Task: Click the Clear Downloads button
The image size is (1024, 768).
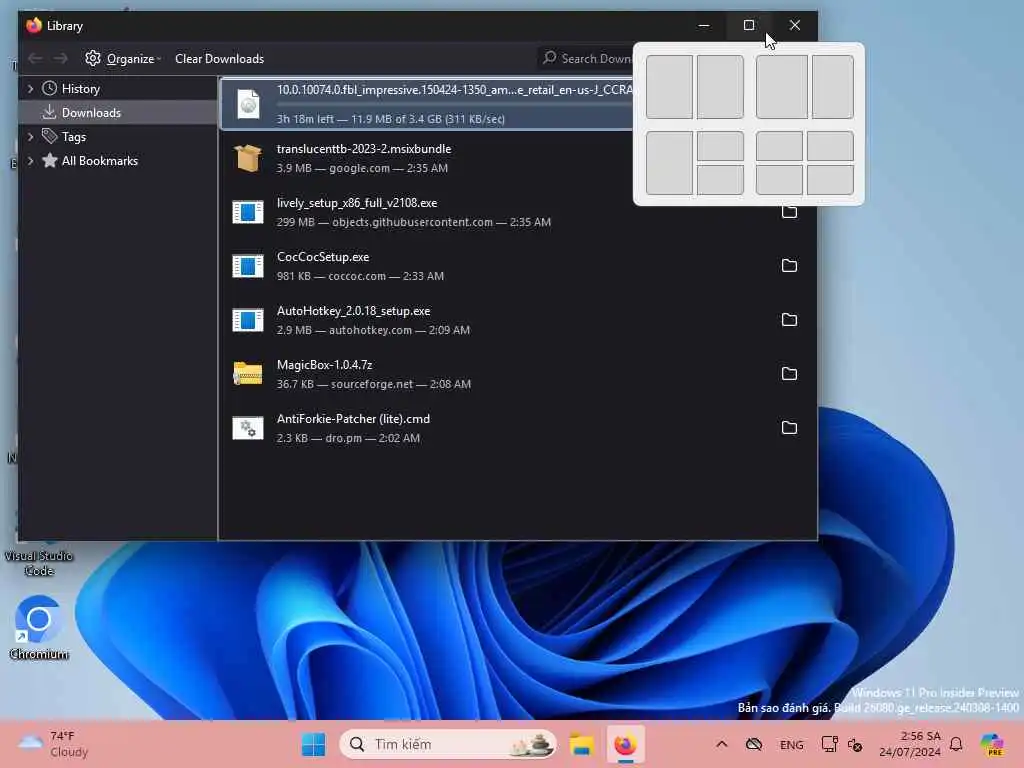Action: 219,59
